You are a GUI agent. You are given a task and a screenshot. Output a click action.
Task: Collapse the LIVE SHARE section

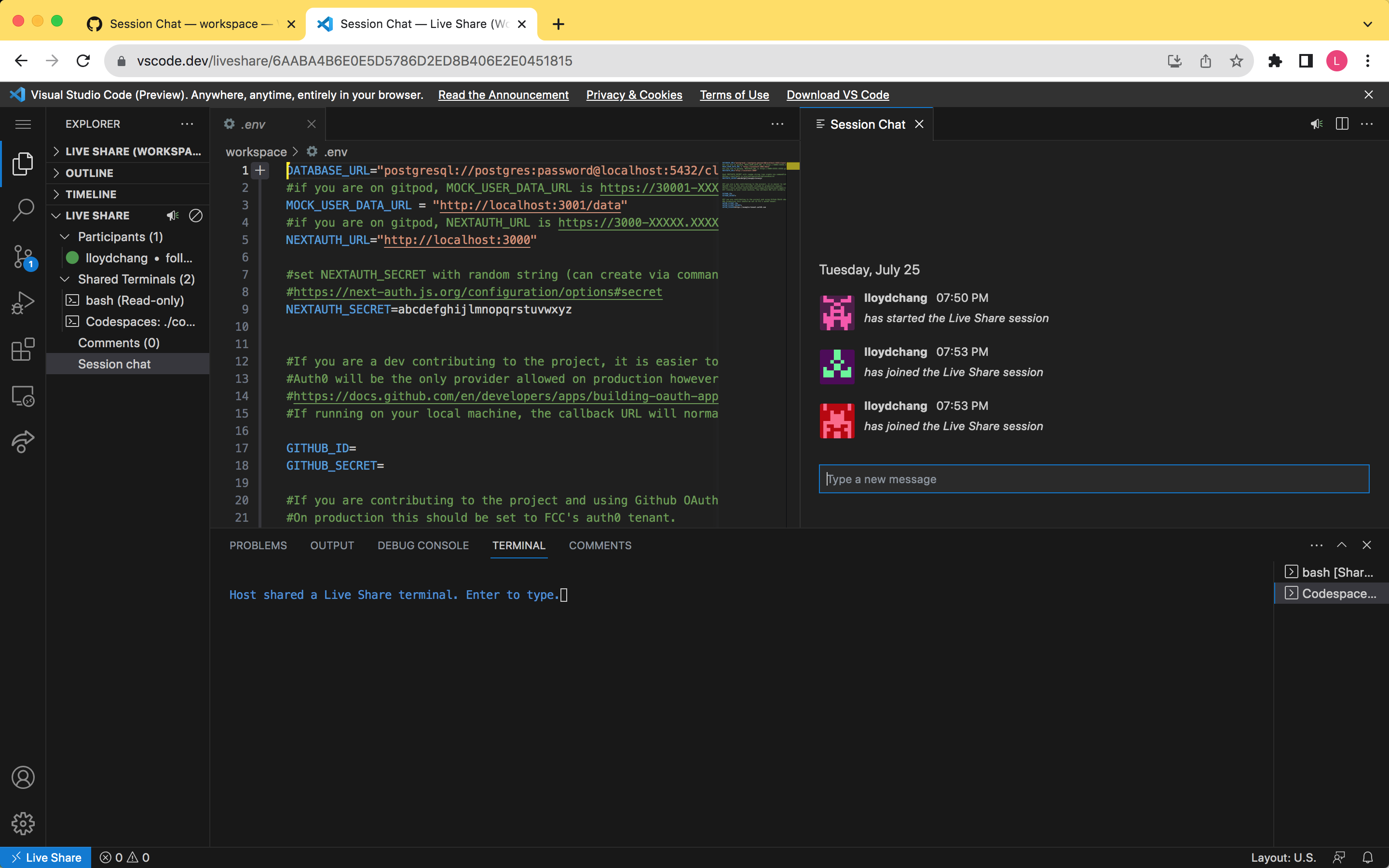point(97,216)
